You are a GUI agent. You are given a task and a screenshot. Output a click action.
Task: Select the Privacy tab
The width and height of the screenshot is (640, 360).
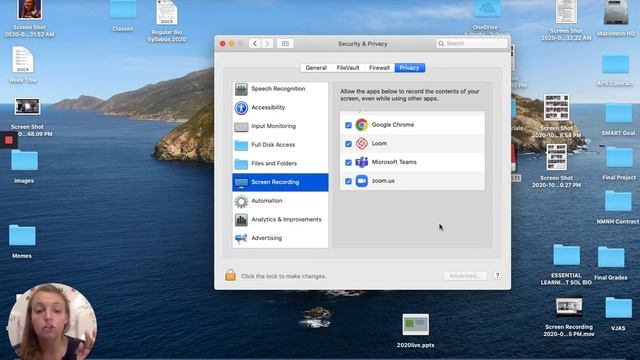(x=409, y=68)
